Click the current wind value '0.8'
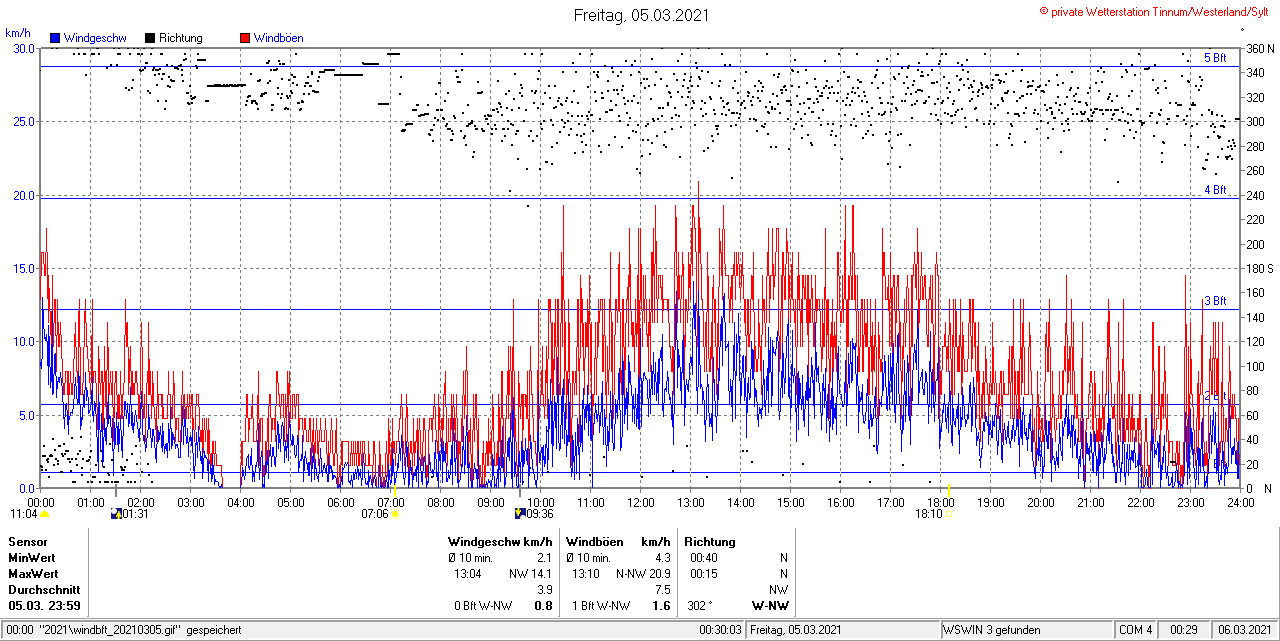 pos(544,606)
